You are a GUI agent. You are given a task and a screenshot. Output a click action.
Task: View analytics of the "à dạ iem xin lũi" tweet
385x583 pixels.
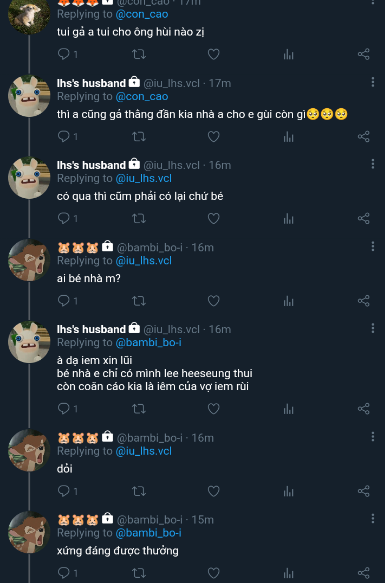pyautogui.click(x=288, y=409)
